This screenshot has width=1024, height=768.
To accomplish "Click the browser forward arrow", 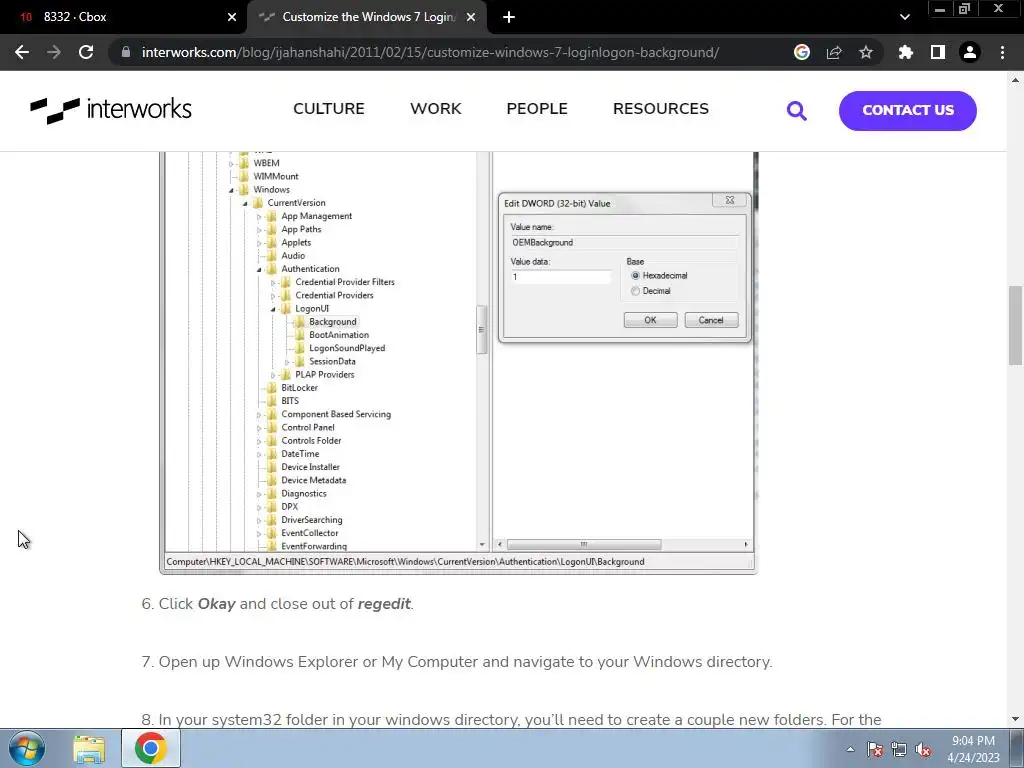I will pyautogui.click(x=54, y=52).
